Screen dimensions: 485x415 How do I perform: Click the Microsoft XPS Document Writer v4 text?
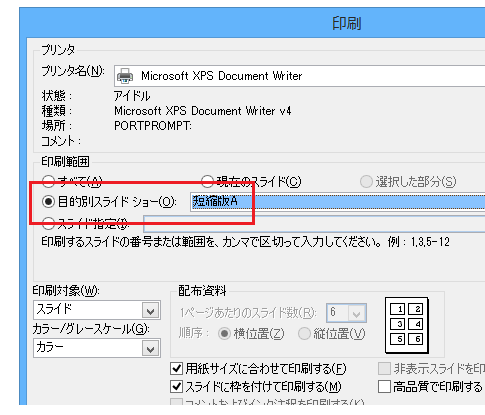[x=203, y=111]
